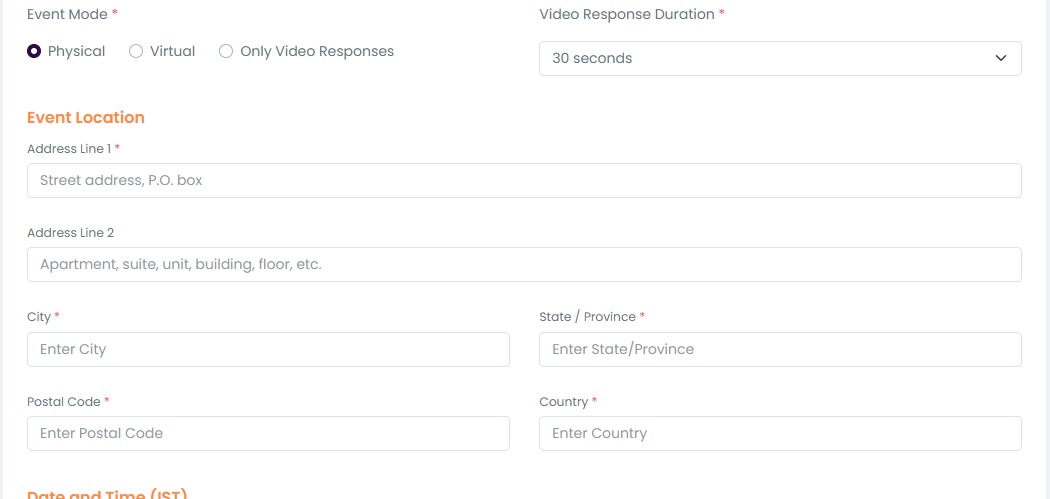The image size is (1050, 499).
Task: Click the Address Line 2 label
Action: [x=70, y=233]
